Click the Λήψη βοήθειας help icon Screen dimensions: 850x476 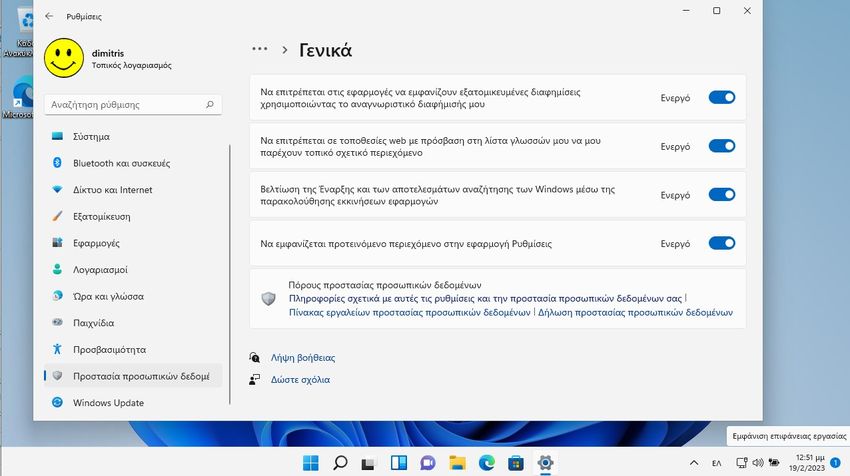[x=254, y=357]
